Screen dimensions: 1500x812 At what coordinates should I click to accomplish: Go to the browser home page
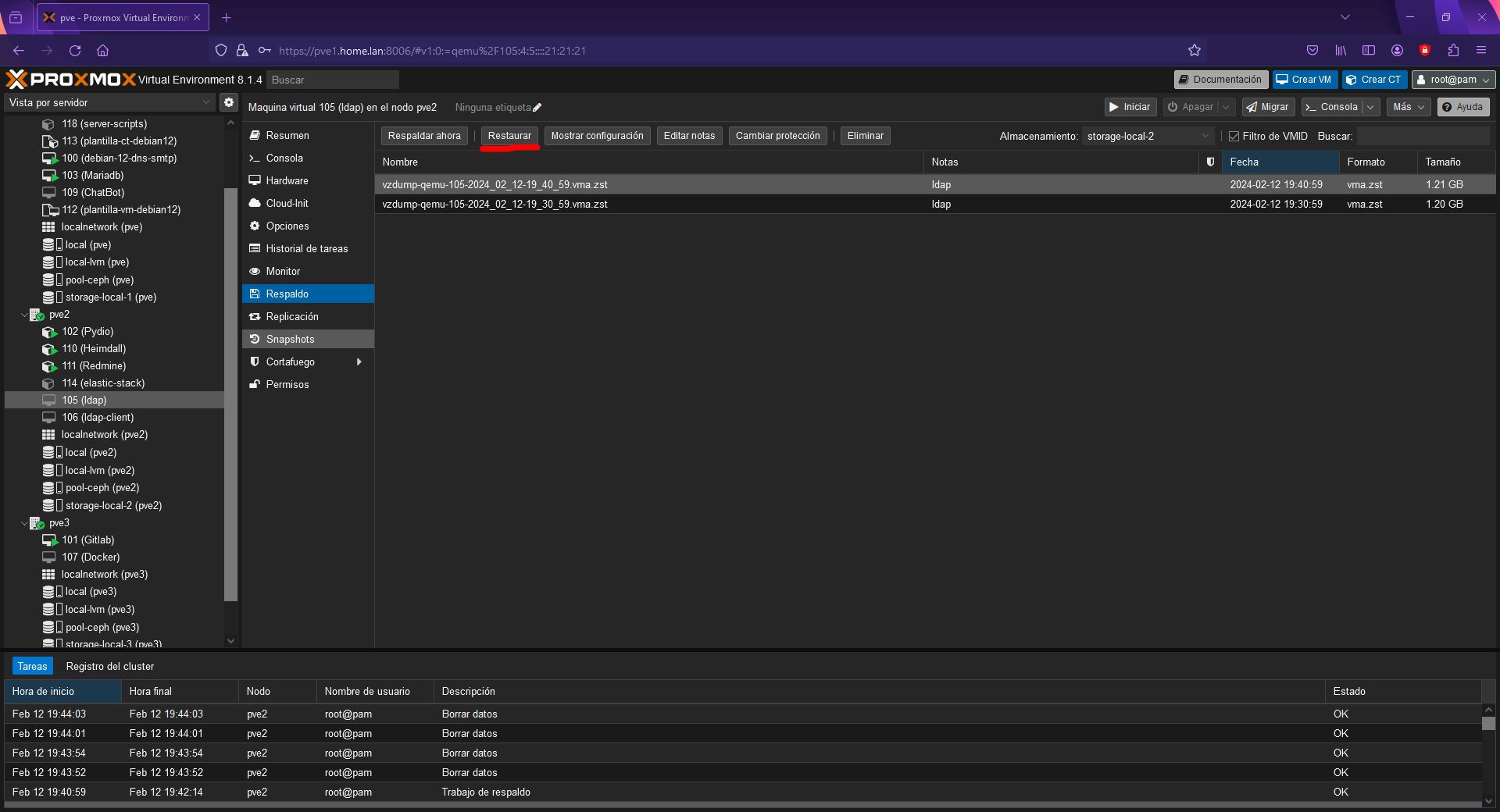pos(102,51)
